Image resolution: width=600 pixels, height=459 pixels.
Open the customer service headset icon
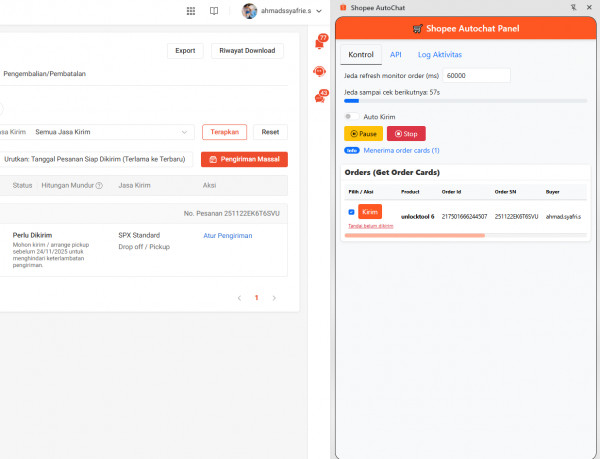click(319, 71)
